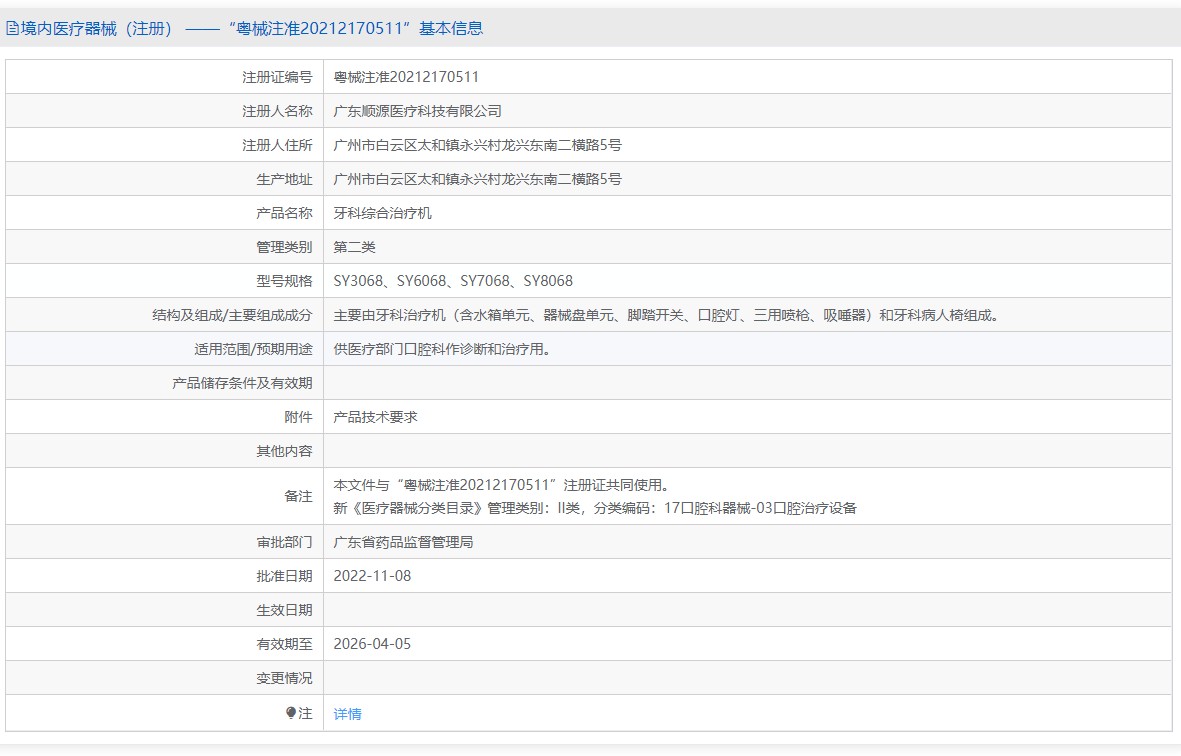
Task: Click the model list SY3068、SY6068、SY7068、SY8068
Action: [x=453, y=281]
